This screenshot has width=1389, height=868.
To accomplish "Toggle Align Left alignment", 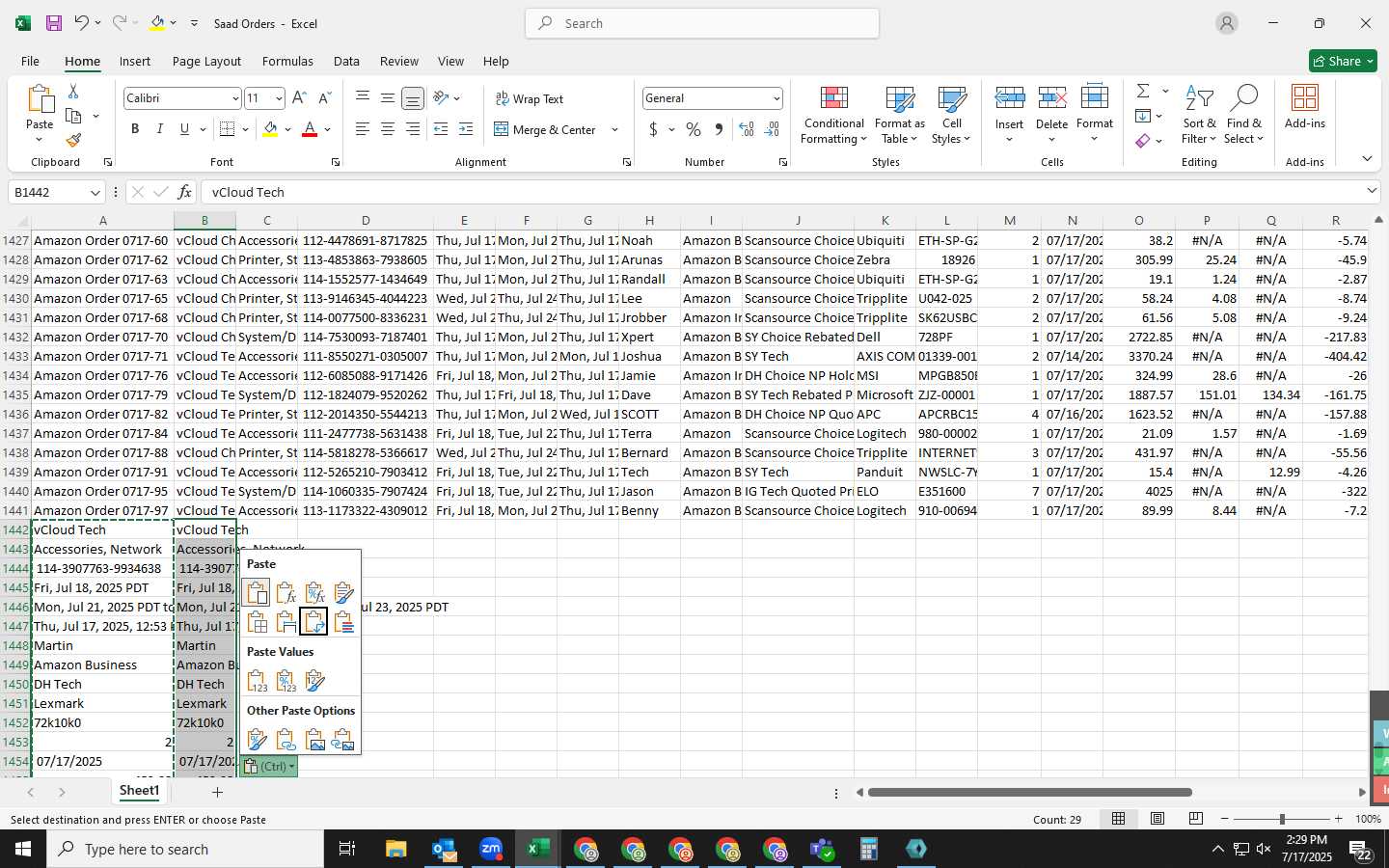I will coord(363,129).
